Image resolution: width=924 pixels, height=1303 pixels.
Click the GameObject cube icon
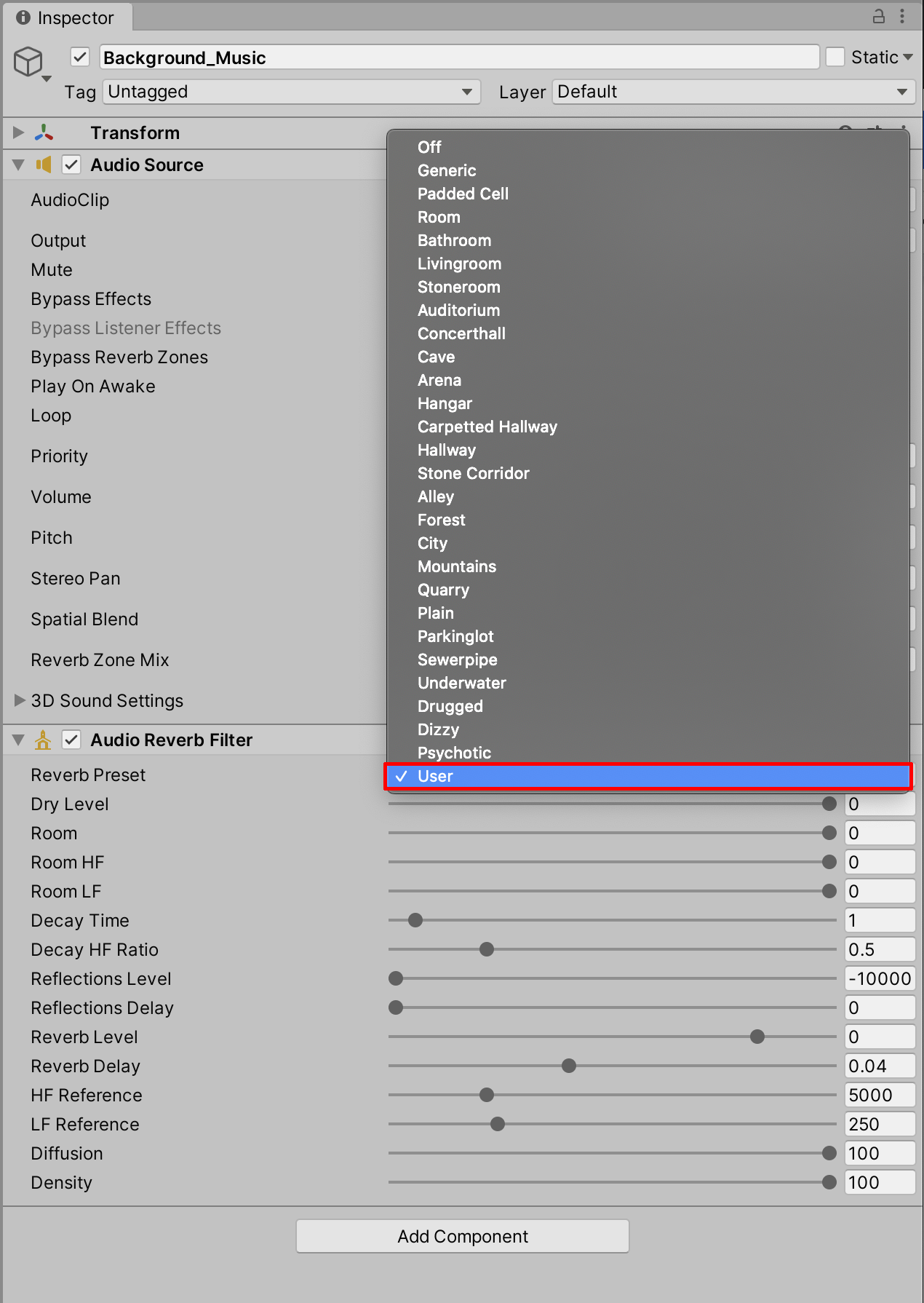click(x=28, y=61)
